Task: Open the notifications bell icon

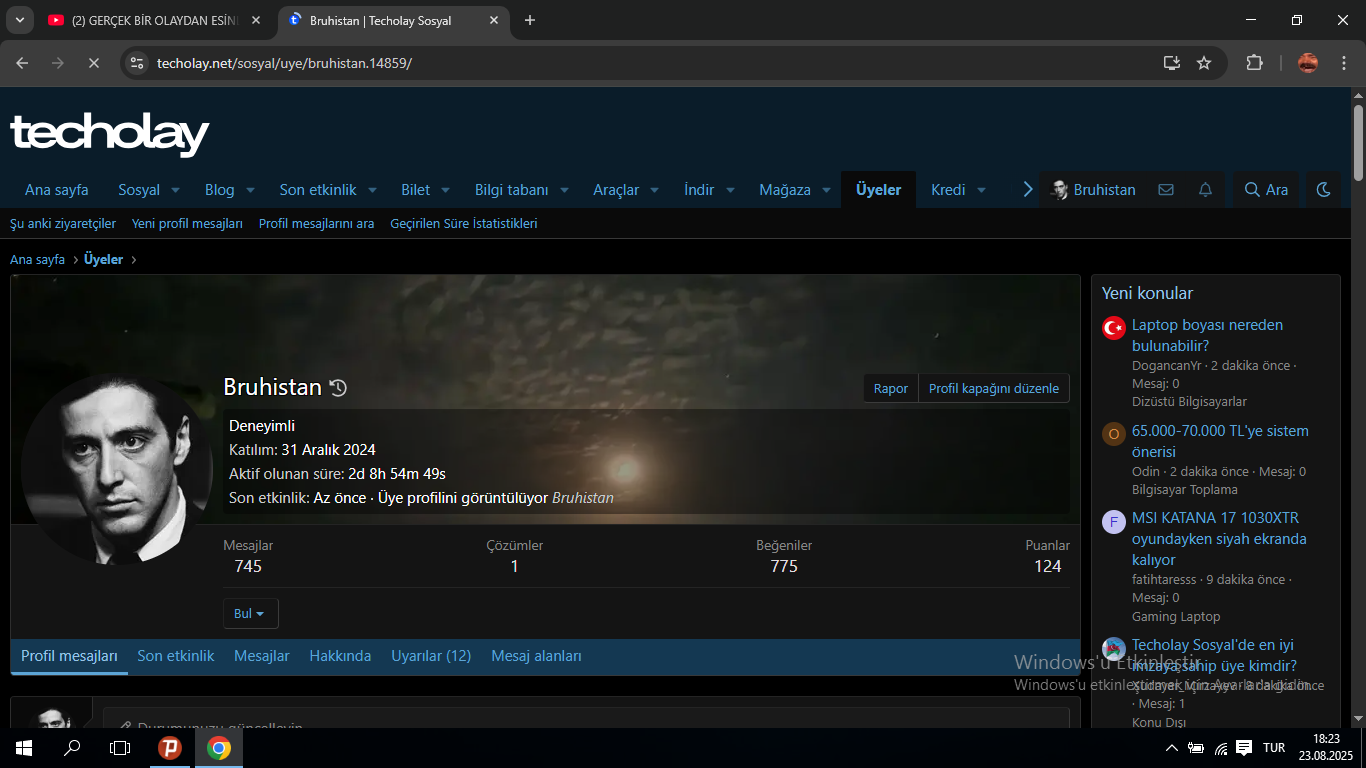Action: pyautogui.click(x=1205, y=190)
